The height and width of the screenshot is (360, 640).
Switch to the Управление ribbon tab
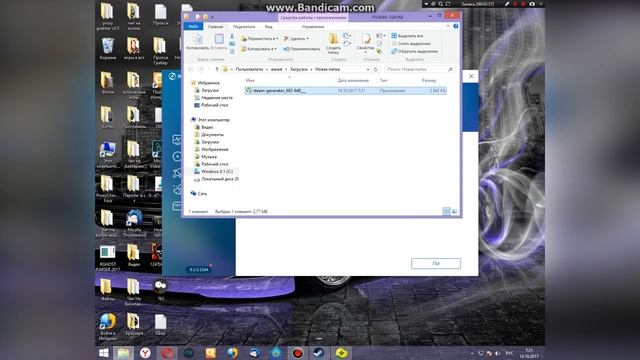coord(313,27)
